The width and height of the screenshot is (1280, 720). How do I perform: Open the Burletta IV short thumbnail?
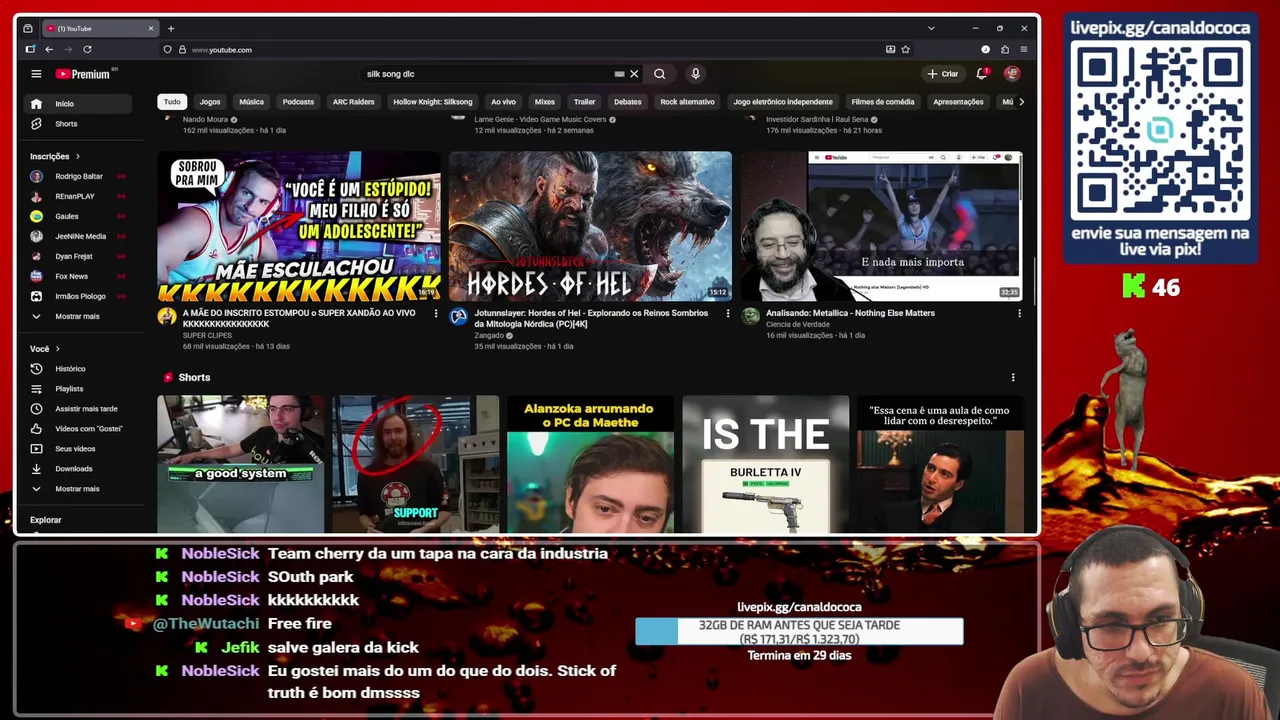click(765, 465)
